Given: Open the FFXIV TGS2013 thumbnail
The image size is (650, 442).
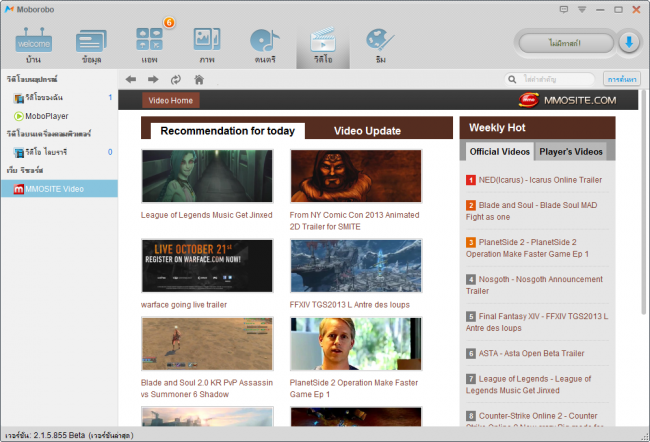Looking at the screenshot, I should 356,266.
